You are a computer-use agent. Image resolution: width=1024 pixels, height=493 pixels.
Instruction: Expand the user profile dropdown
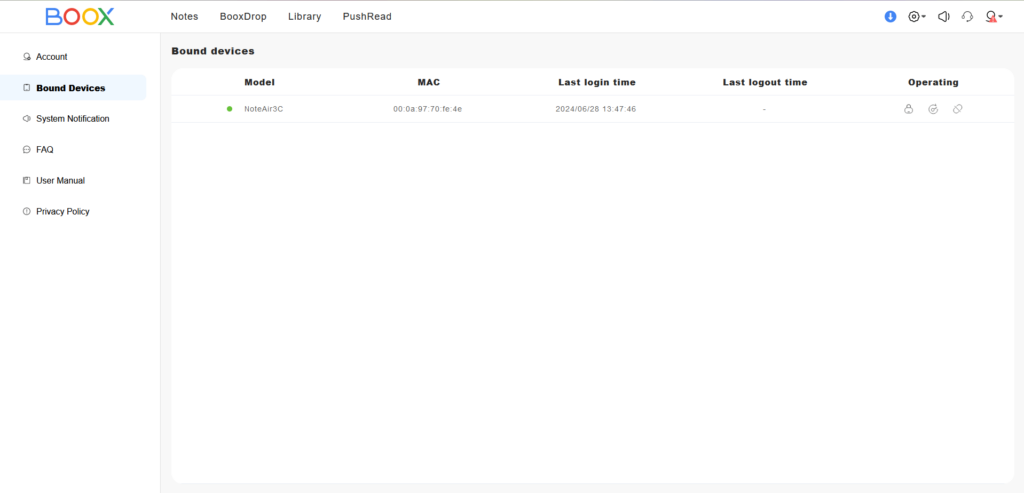pyautogui.click(x=993, y=17)
